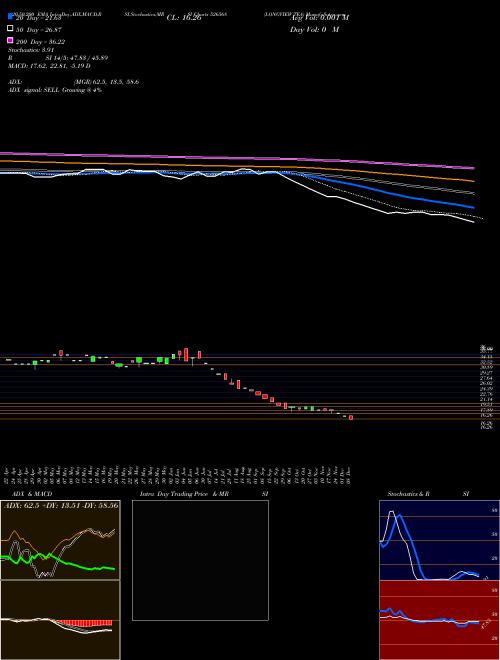The image size is (500, 660).
Task: Select the 'MACD: 17.62, 22.81, -5.19 D' line
Action: pyautogui.click(x=49, y=66)
